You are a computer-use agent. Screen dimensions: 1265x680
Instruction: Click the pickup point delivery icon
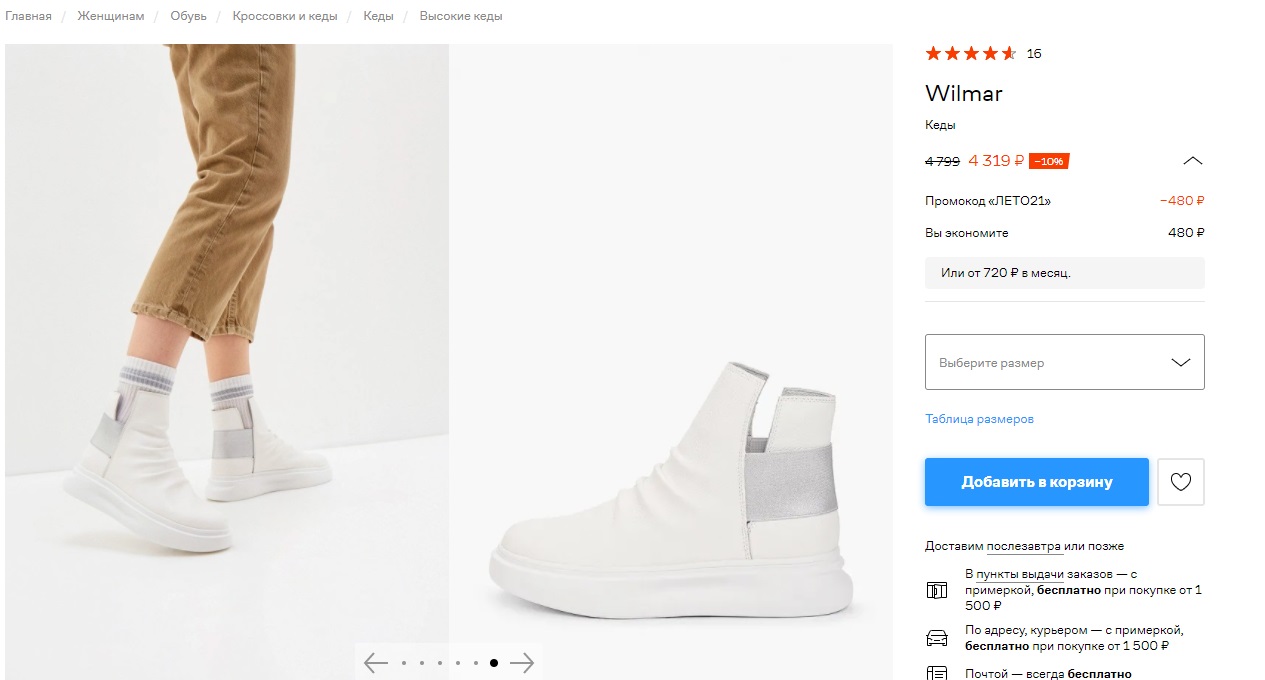point(937,590)
